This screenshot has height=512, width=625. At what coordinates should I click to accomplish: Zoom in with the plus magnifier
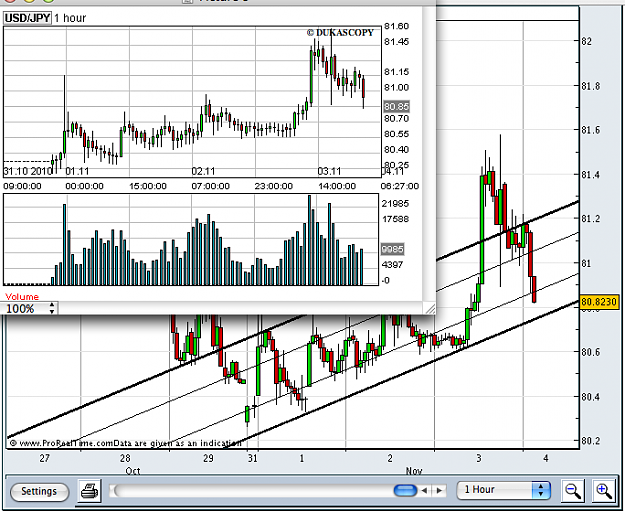603,490
